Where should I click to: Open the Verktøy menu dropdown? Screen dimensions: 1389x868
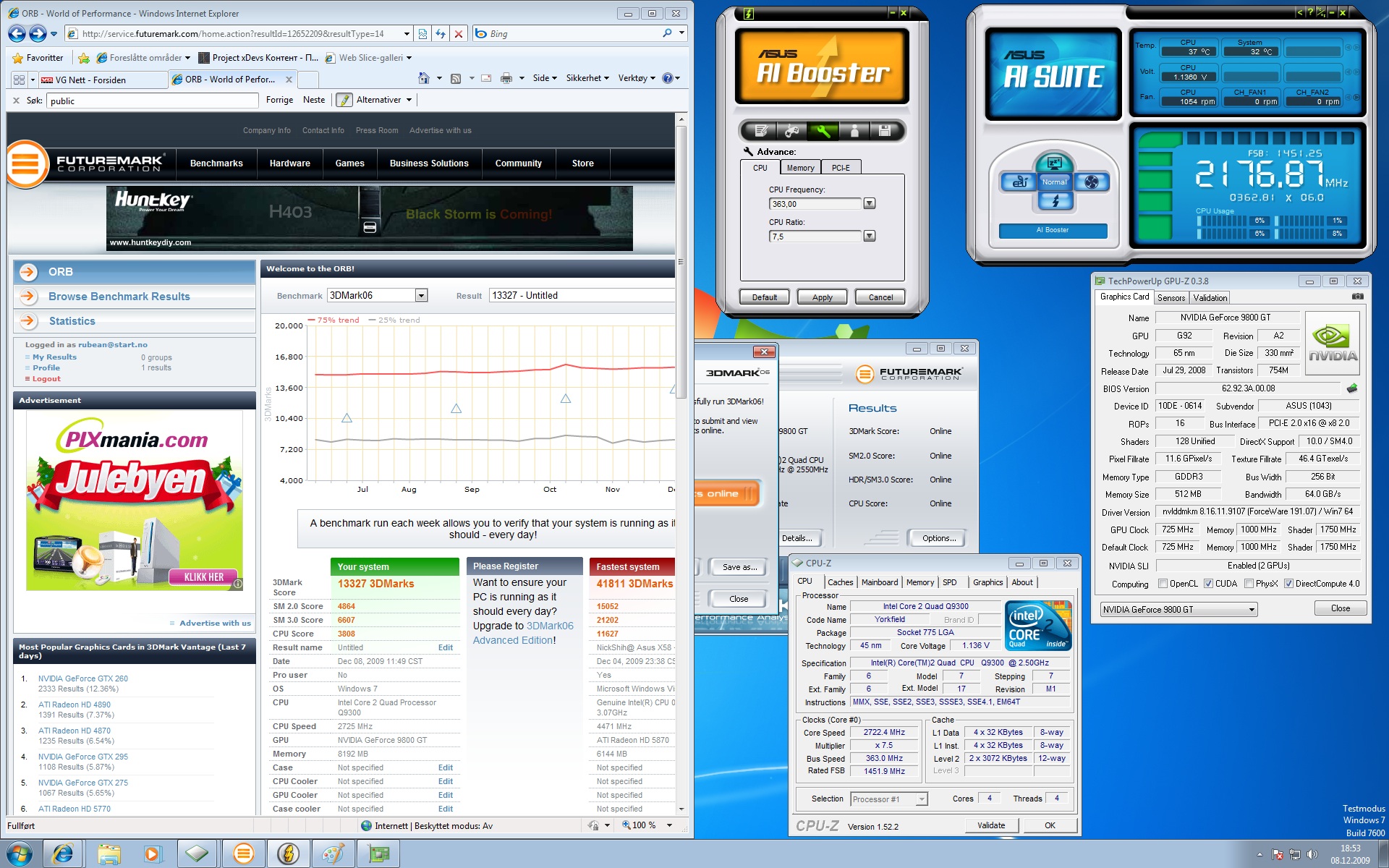[637, 78]
